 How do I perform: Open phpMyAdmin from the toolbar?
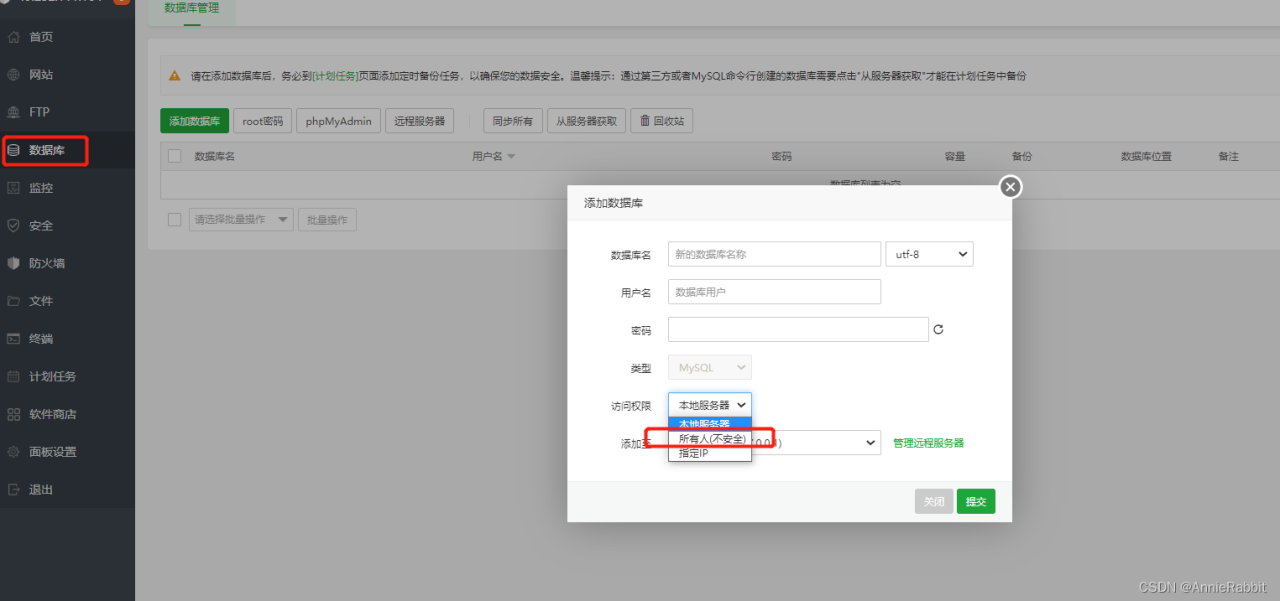click(x=340, y=120)
